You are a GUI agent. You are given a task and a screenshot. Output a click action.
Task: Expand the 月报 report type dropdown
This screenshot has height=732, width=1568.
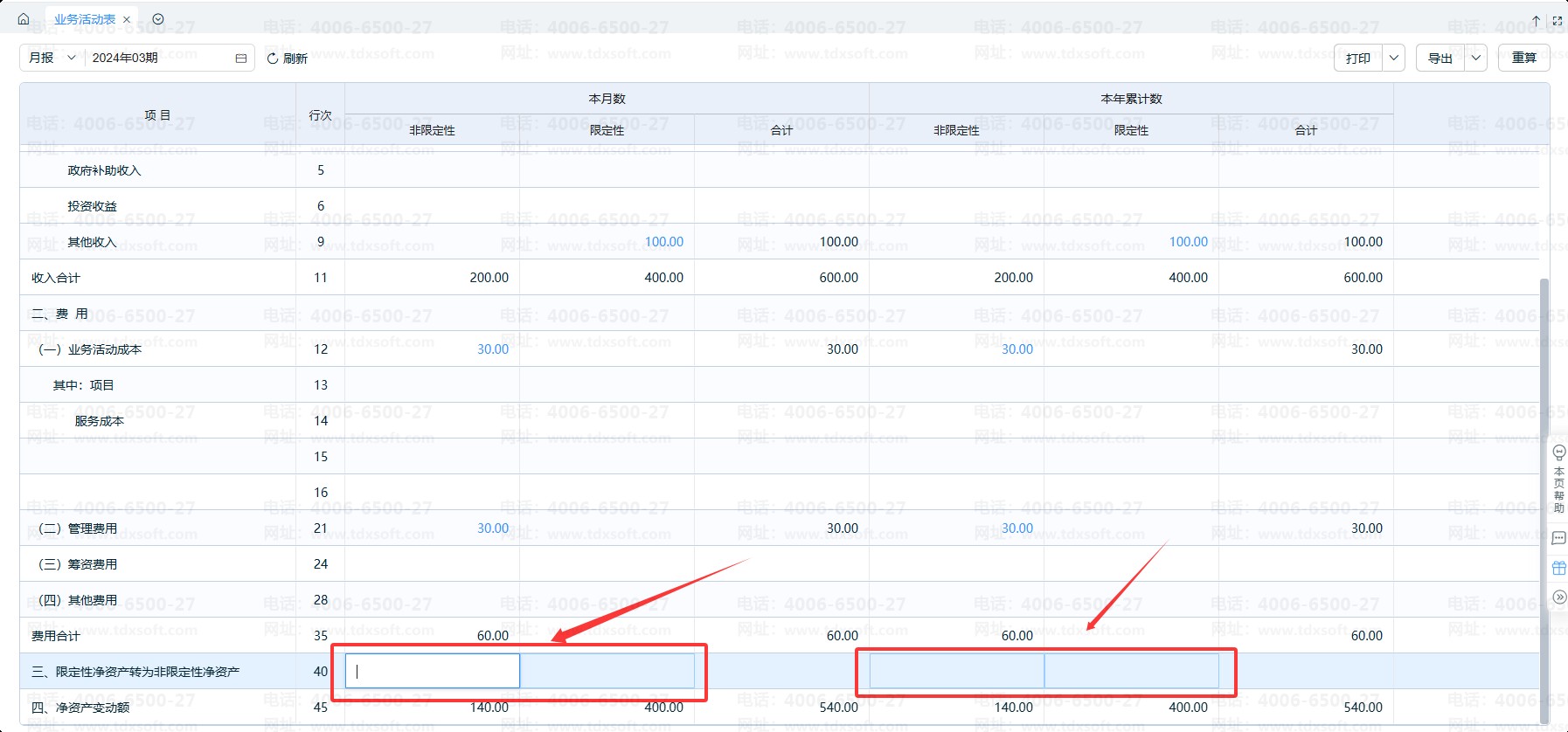tap(52, 58)
